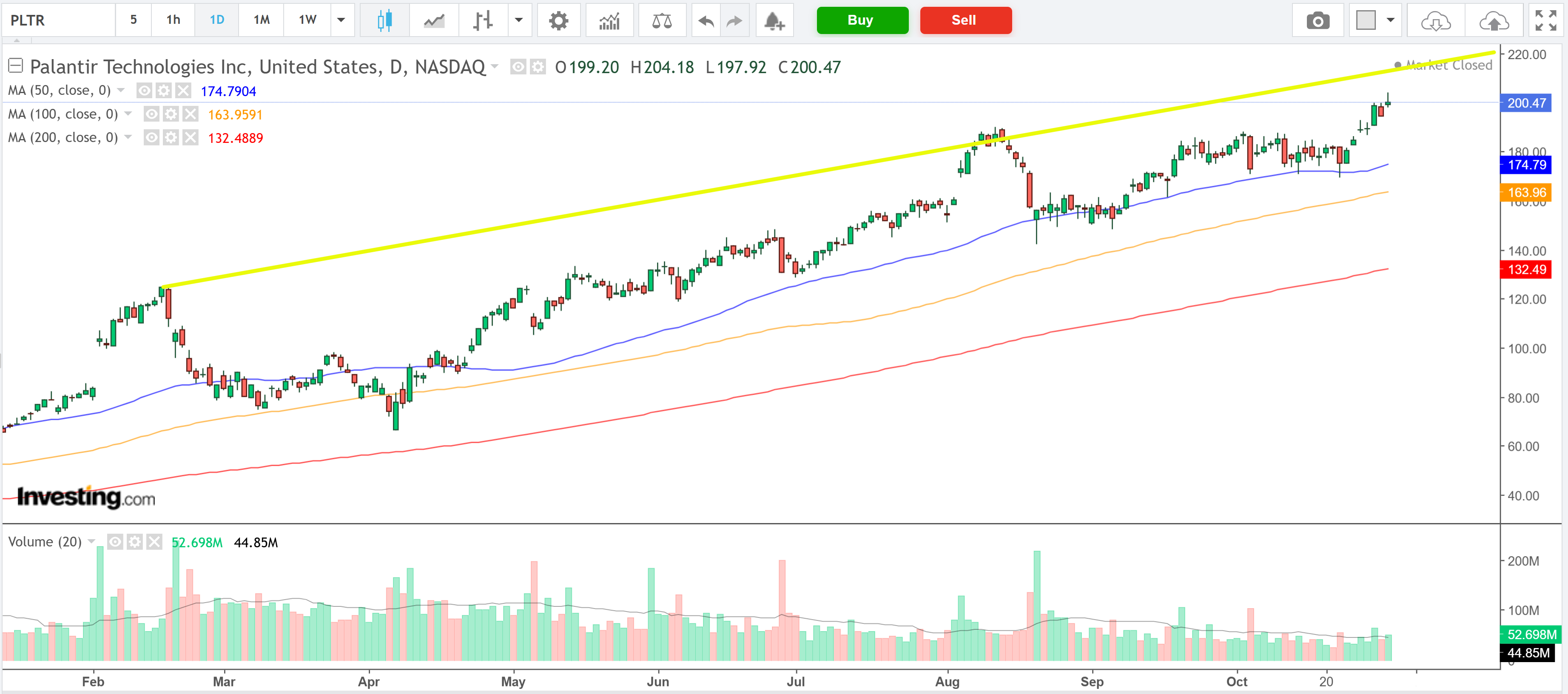Expand the MA 100 indicator dropdown
Image resolution: width=1568 pixels, height=694 pixels.
coord(128,113)
